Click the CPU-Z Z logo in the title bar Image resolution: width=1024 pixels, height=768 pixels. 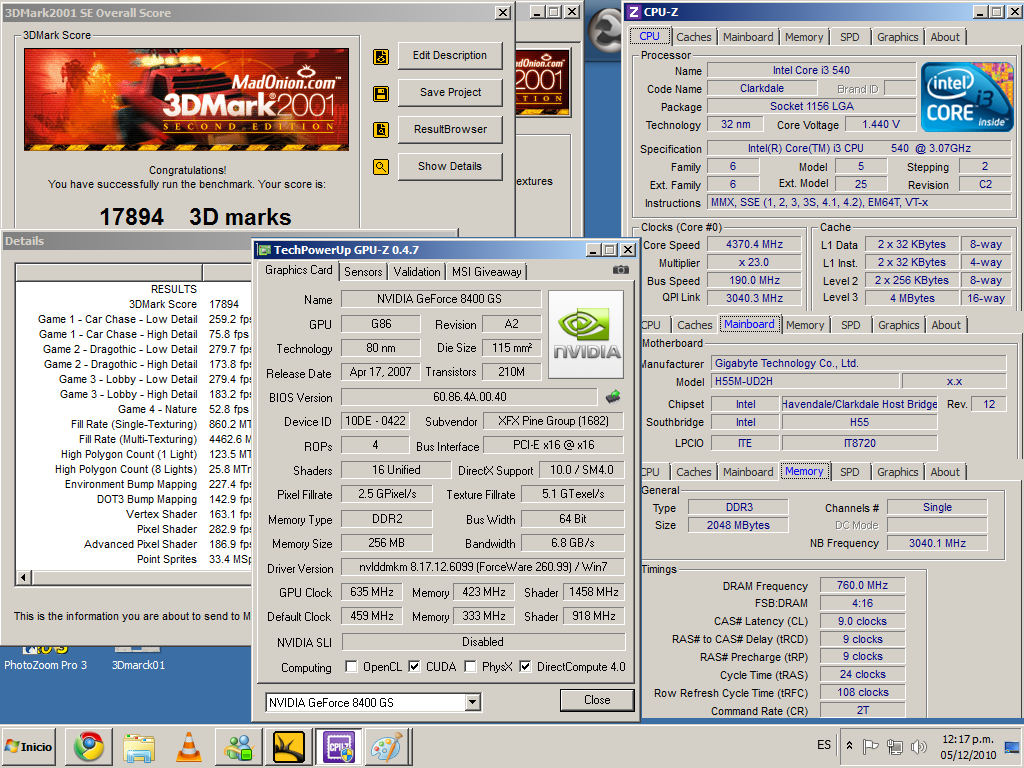click(x=633, y=12)
